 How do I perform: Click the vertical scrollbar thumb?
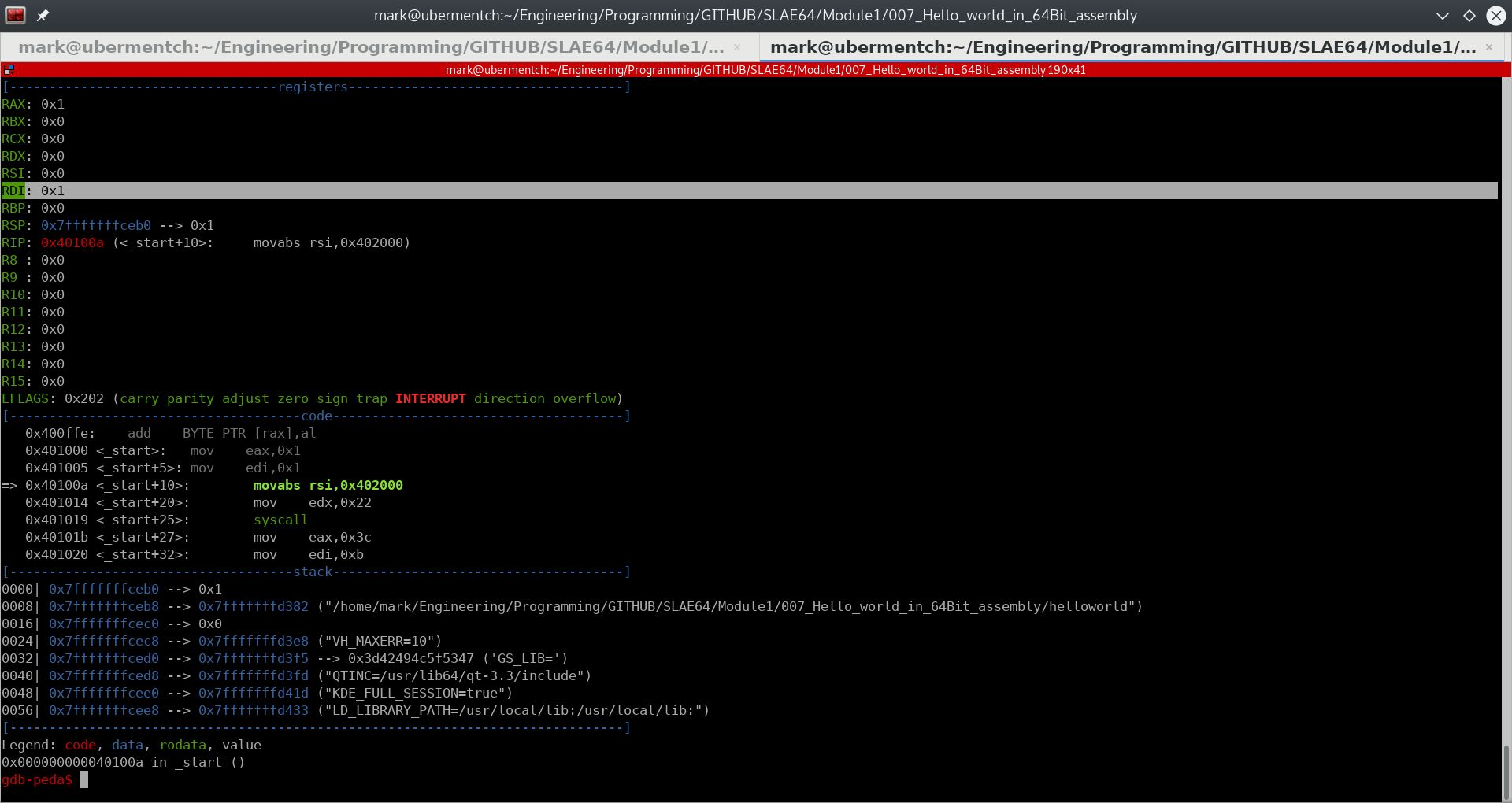pyautogui.click(x=1506, y=772)
